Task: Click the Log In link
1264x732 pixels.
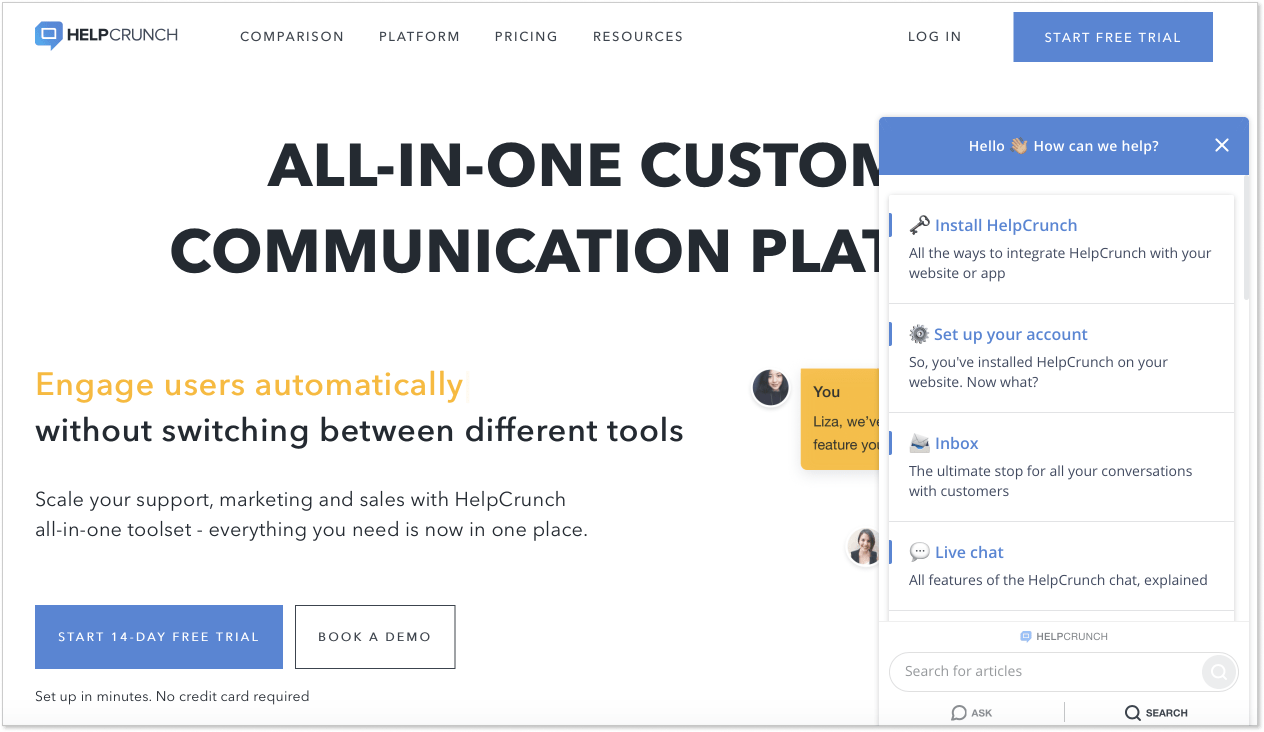Action: click(x=935, y=37)
